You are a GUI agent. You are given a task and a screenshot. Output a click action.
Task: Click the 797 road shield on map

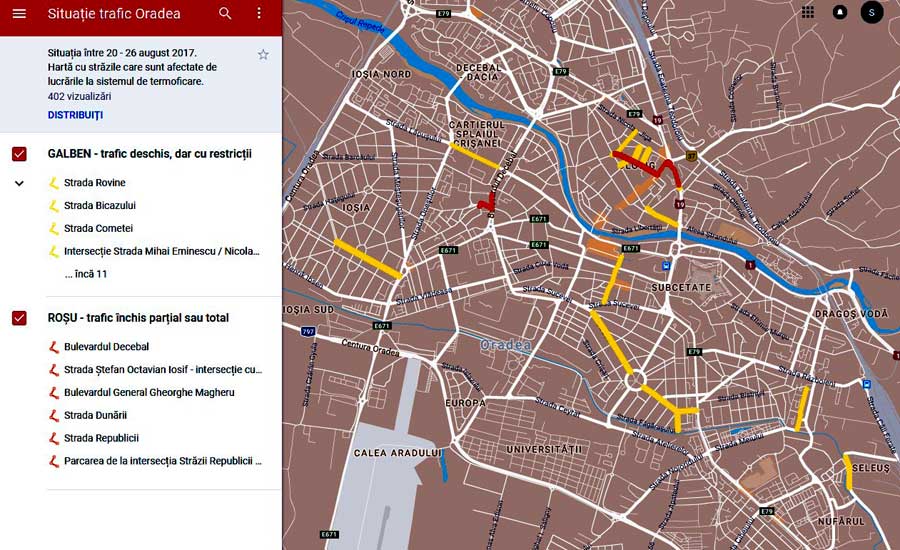click(308, 331)
